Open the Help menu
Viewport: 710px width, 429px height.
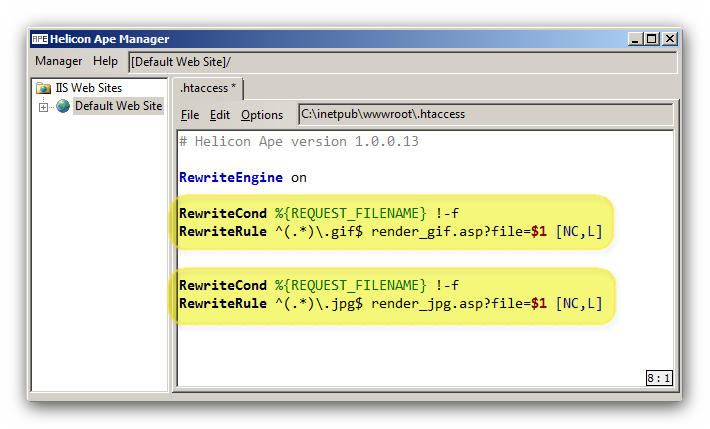(x=105, y=61)
